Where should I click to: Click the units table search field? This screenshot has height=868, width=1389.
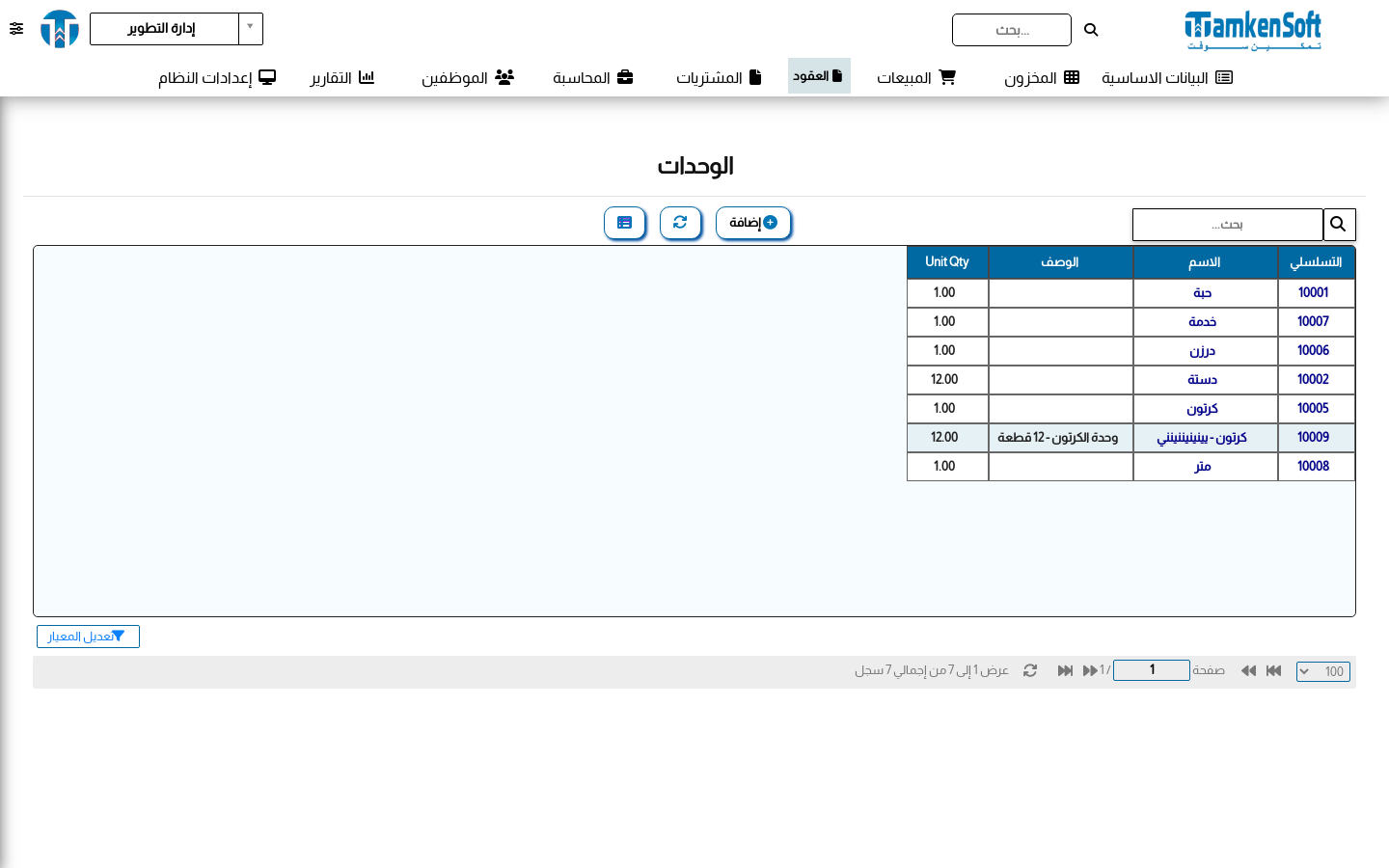(1227, 225)
